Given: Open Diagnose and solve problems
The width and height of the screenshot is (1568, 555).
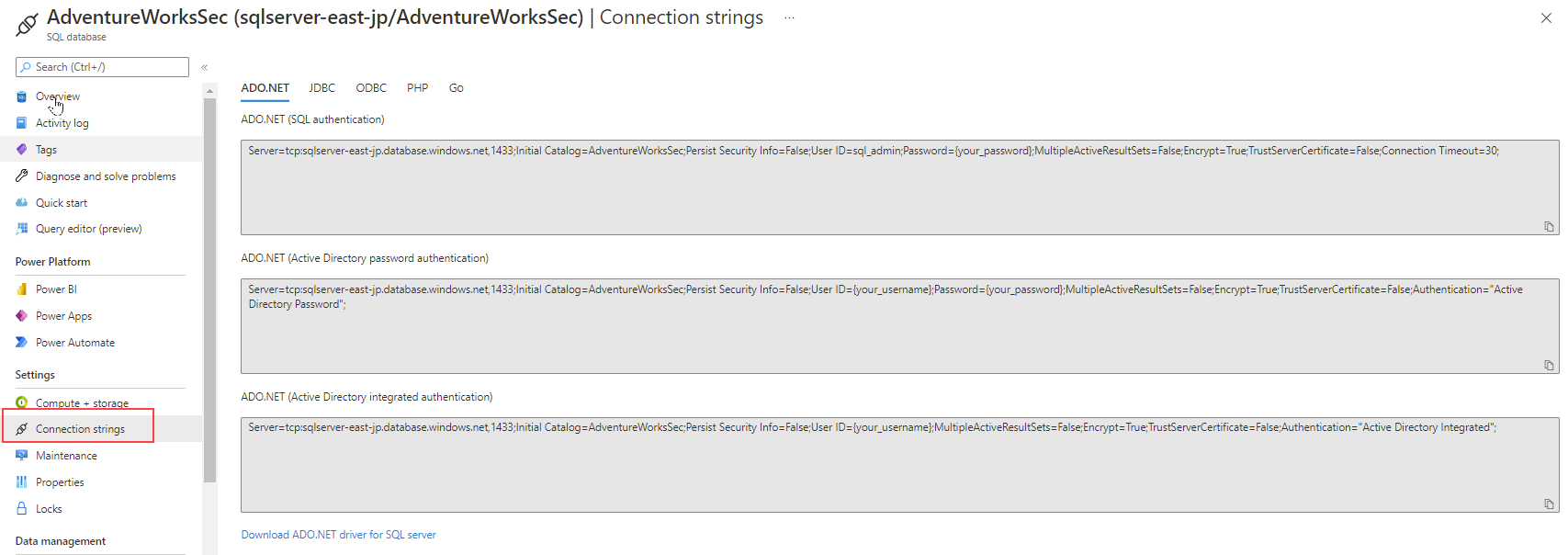Looking at the screenshot, I should tap(106, 176).
